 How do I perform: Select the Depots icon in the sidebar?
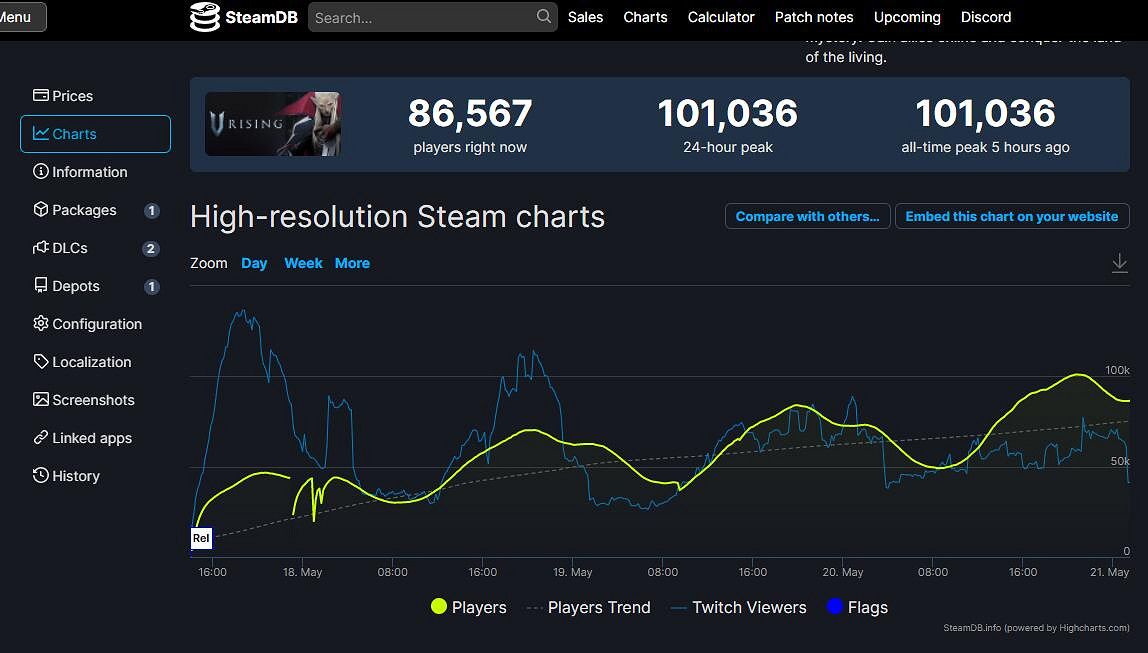click(x=41, y=285)
